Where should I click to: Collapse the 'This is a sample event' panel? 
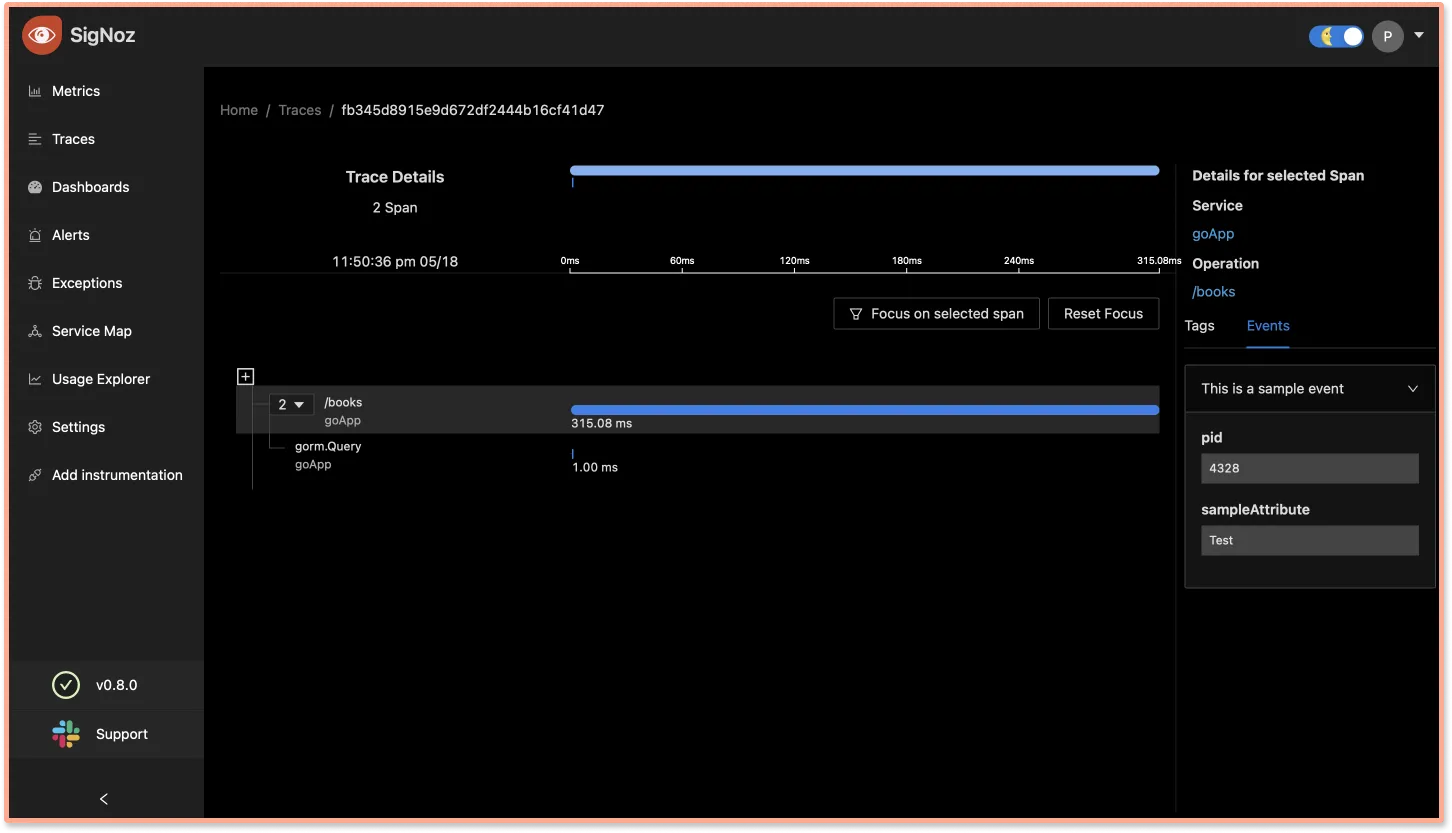(x=1310, y=389)
